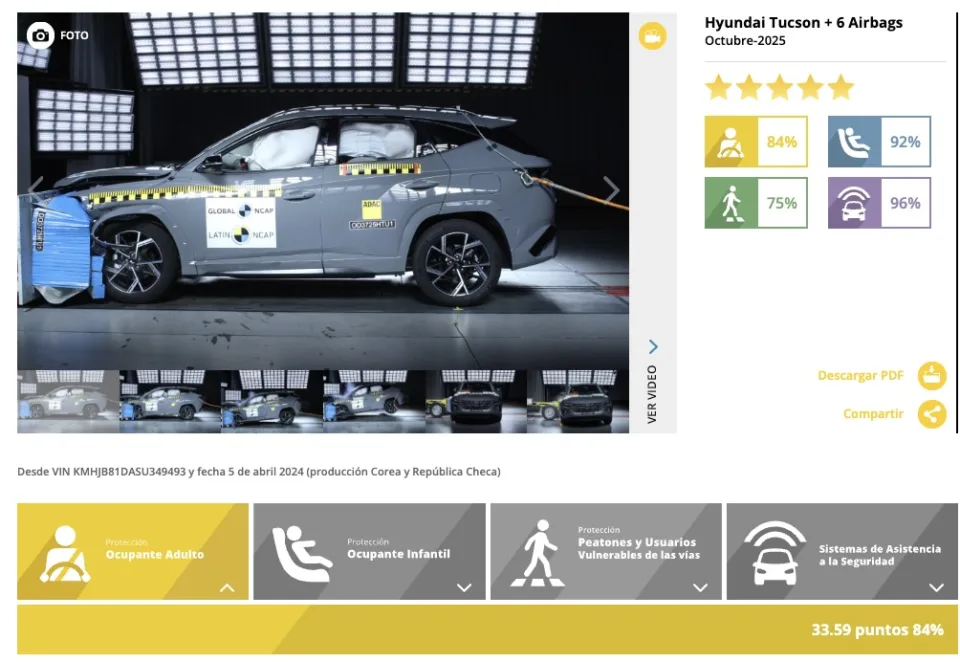Select the last front-view car thumbnail
960x662 pixels.
pyautogui.click(x=578, y=401)
